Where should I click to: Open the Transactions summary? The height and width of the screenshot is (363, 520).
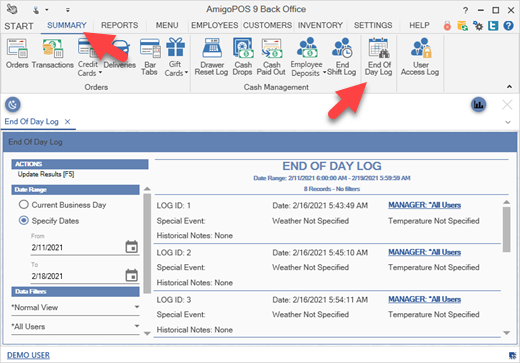(52, 53)
